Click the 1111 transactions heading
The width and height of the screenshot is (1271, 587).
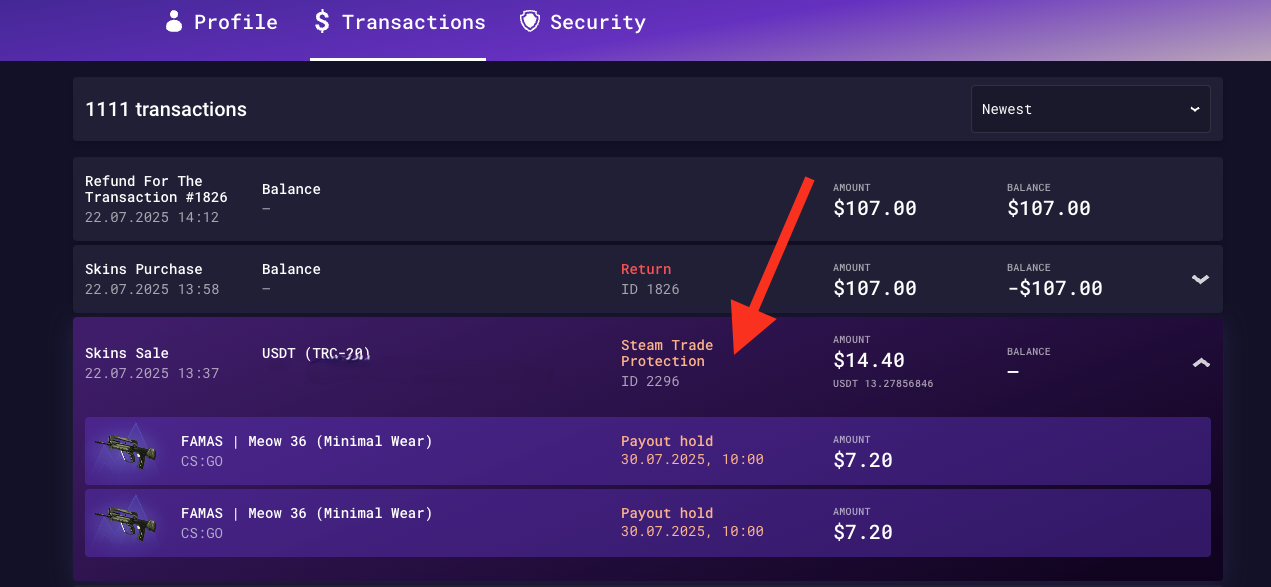[x=166, y=109]
